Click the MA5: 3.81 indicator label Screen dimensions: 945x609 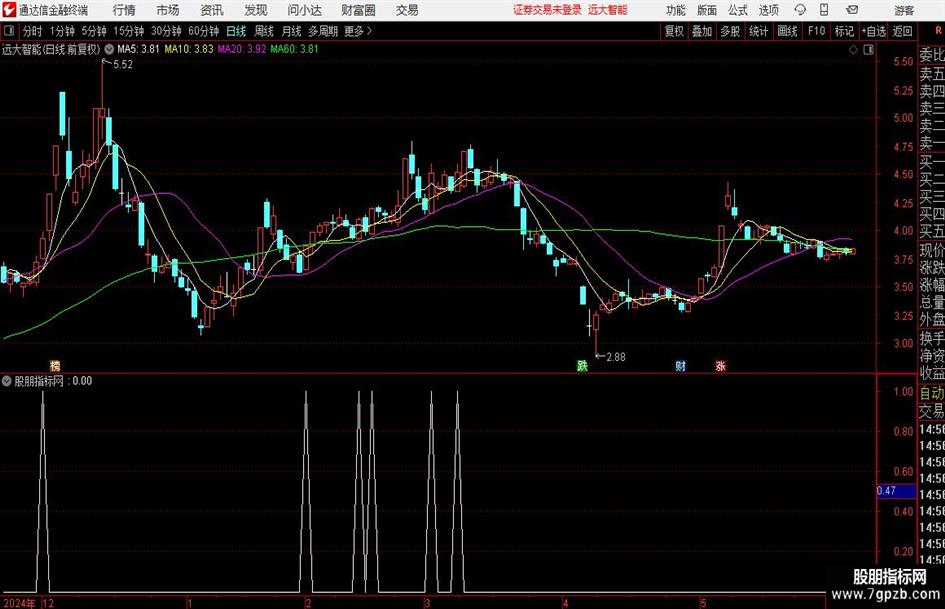(x=139, y=49)
